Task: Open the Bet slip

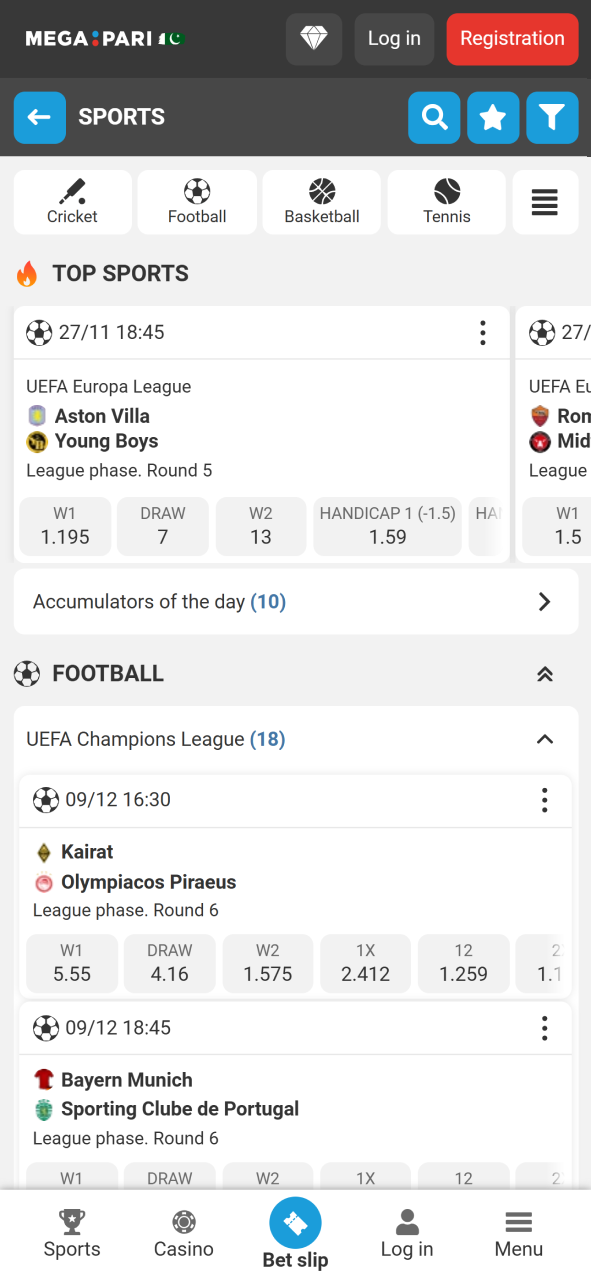Action: (x=295, y=1233)
